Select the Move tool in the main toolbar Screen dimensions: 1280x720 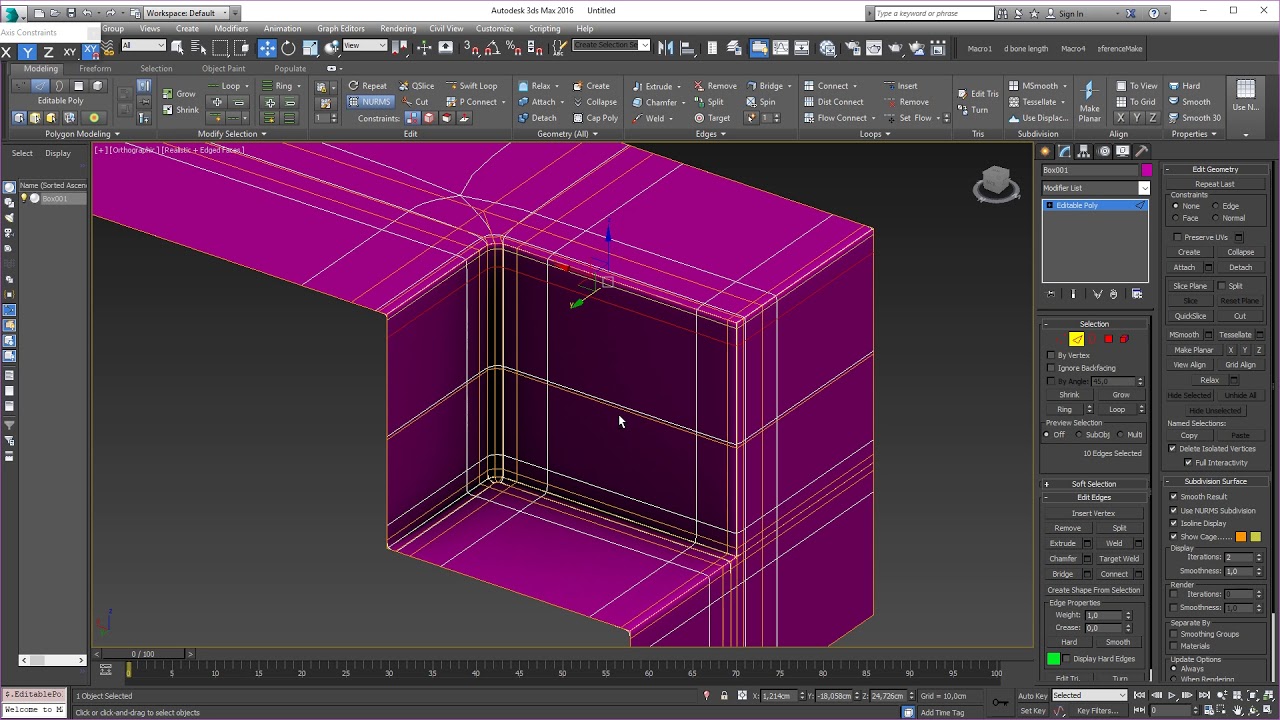[267, 48]
